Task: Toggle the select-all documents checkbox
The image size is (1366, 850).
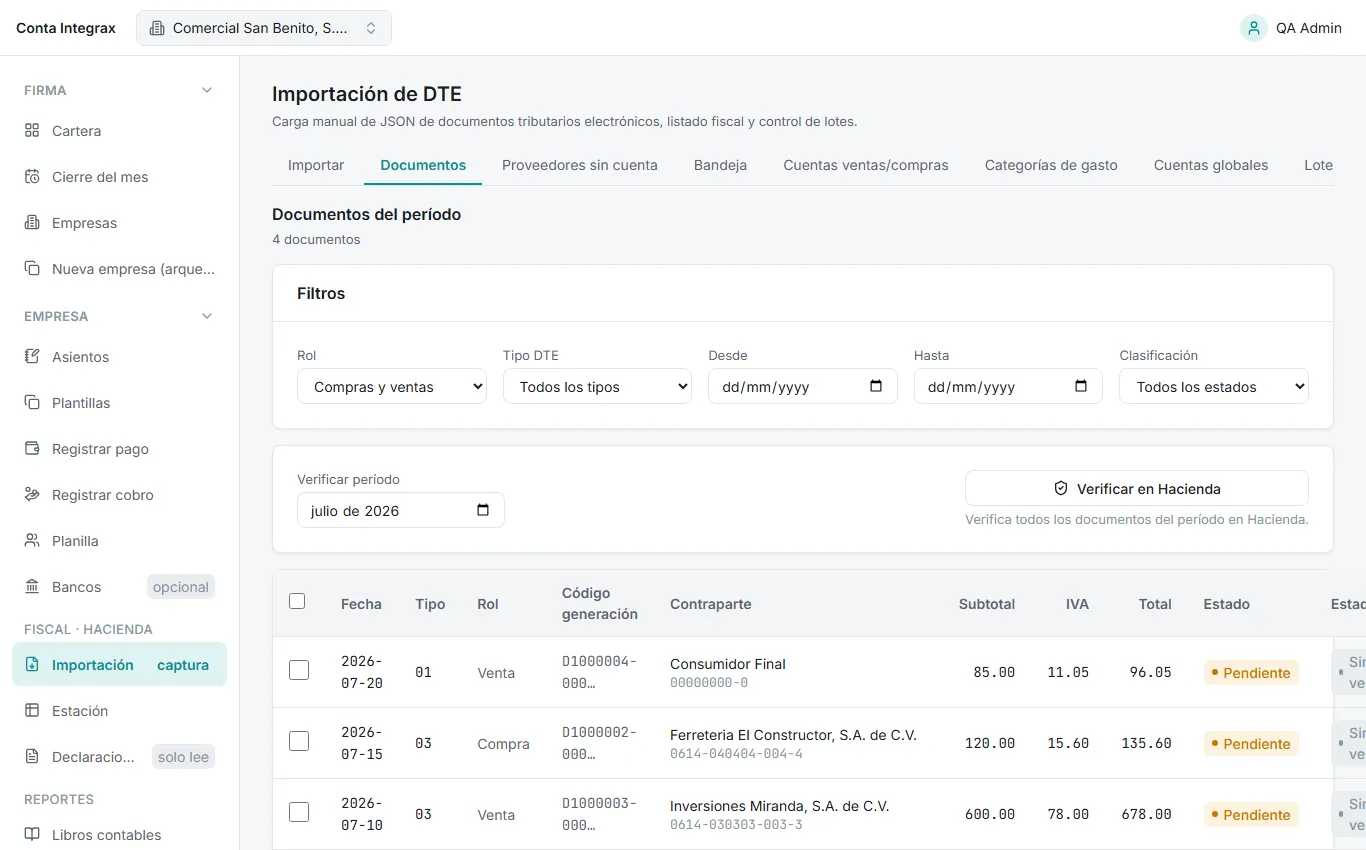Action: tap(297, 601)
